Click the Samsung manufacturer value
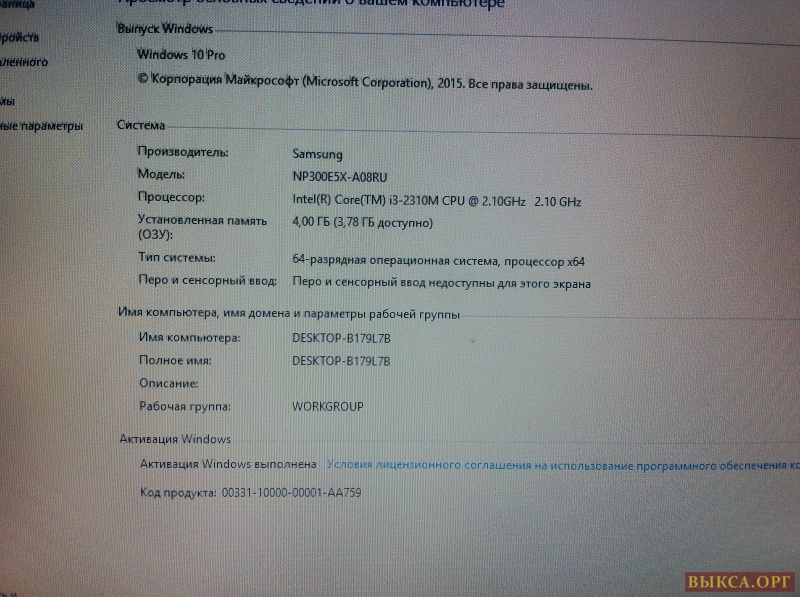Image resolution: width=800 pixels, height=597 pixels. (317, 154)
